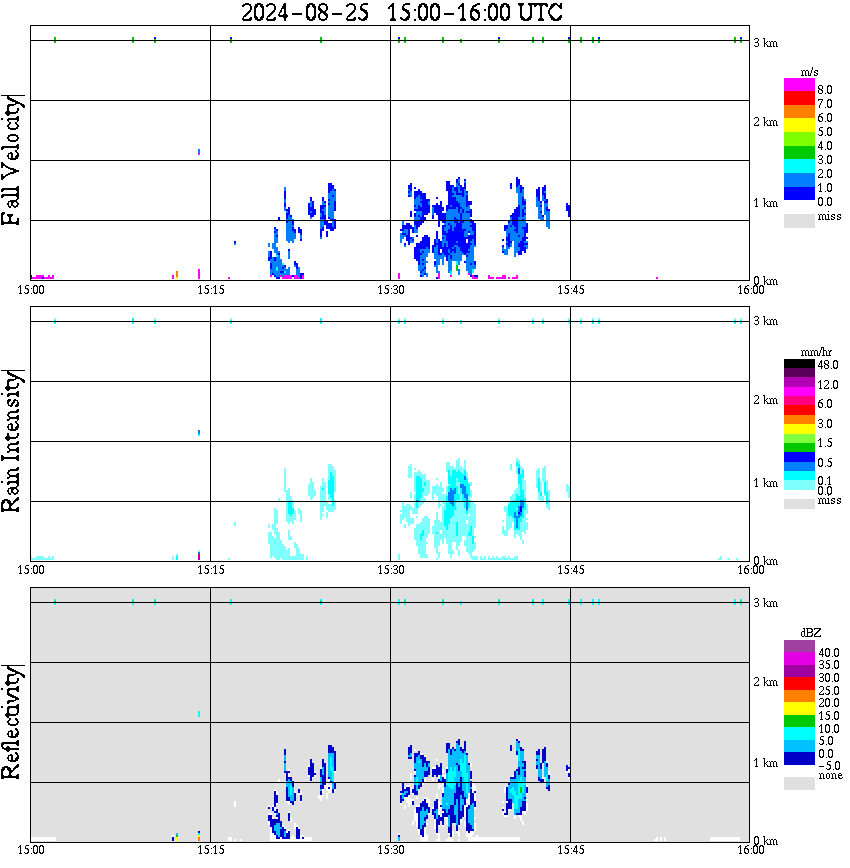Select red swatch in the m/s legend

pyautogui.click(x=799, y=99)
